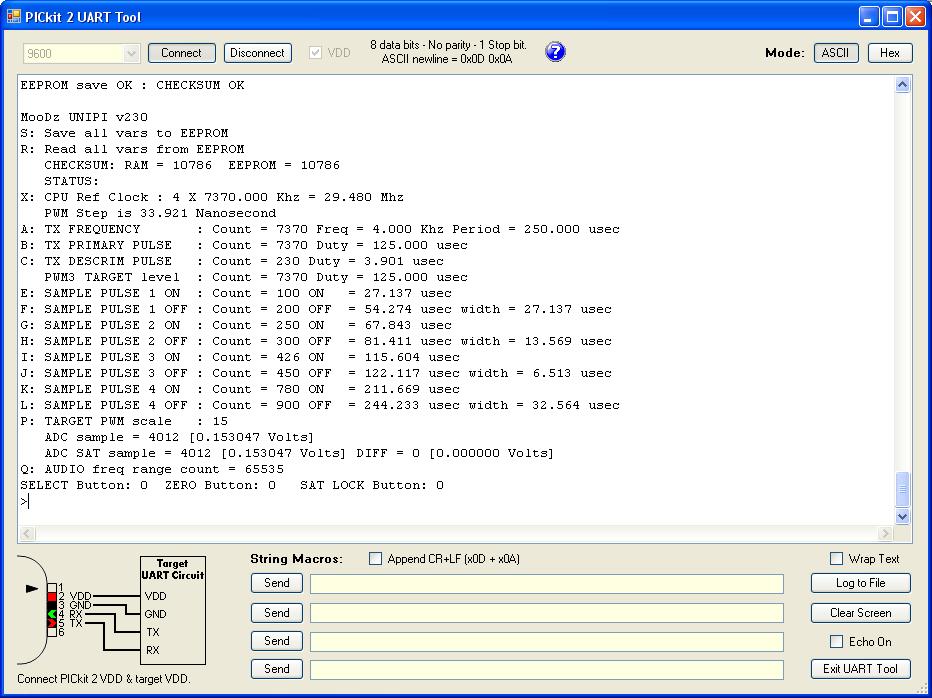Click the Clear Screen button
This screenshot has height=698, width=932.
[860, 613]
